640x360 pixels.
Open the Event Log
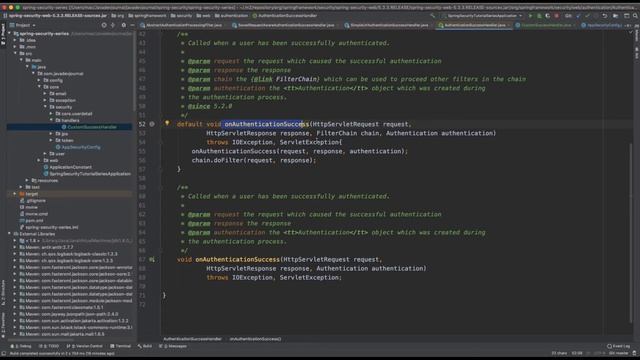coord(618,346)
